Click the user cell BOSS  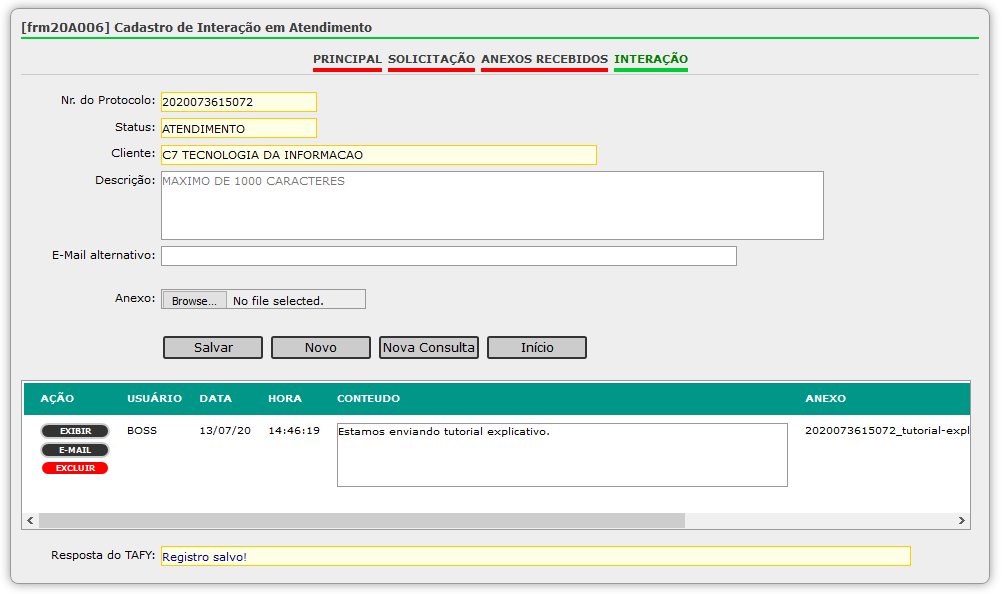tap(142, 430)
